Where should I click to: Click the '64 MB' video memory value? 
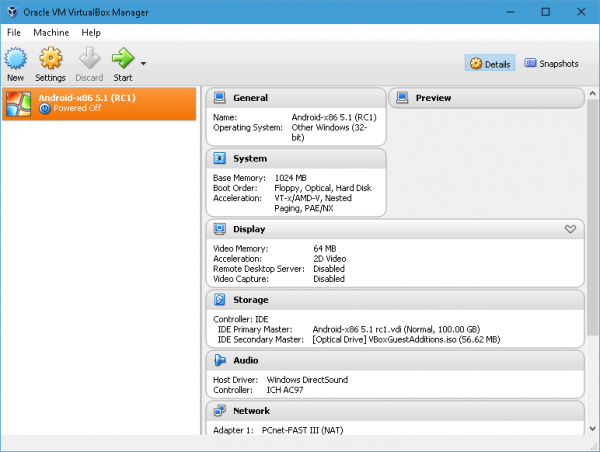[324, 249]
